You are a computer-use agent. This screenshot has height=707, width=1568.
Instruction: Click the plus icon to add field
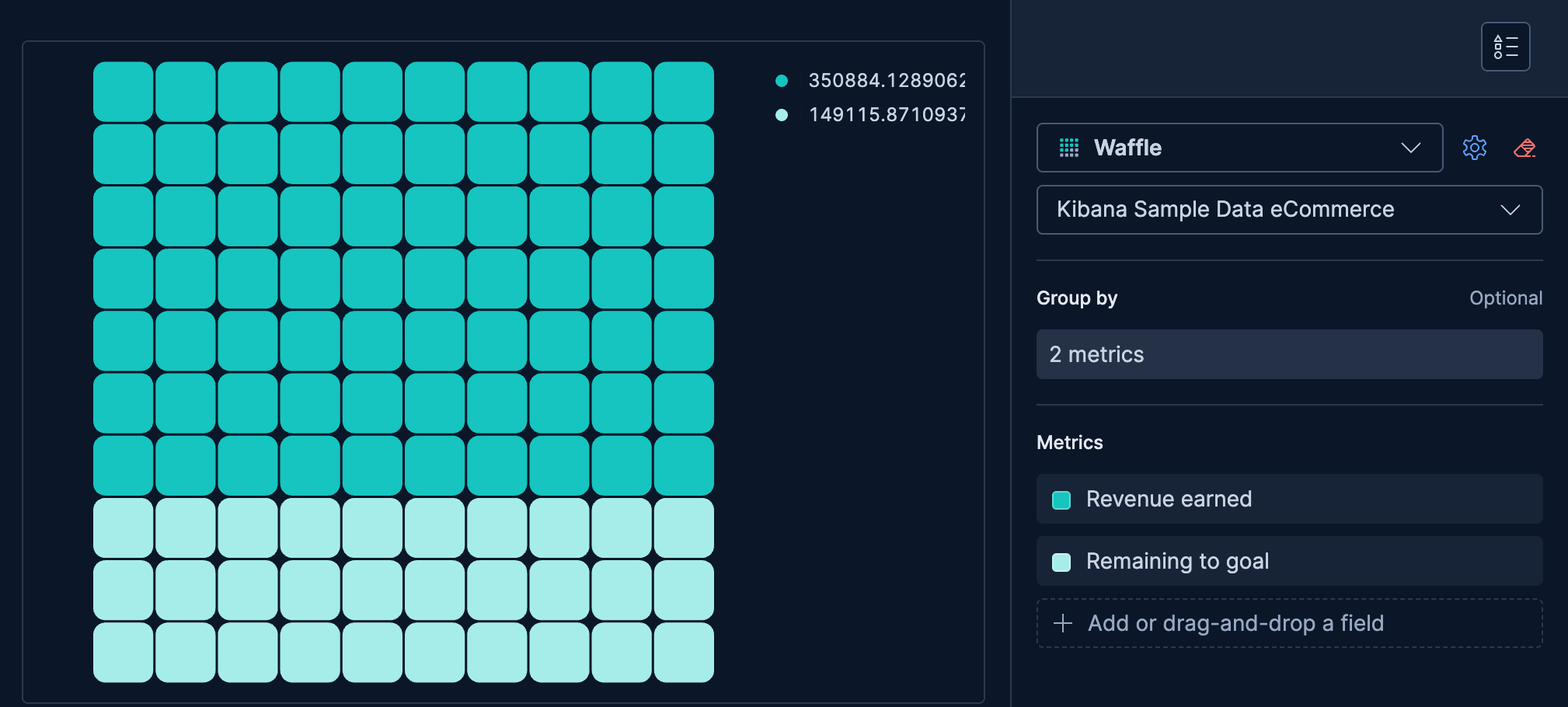(1062, 623)
